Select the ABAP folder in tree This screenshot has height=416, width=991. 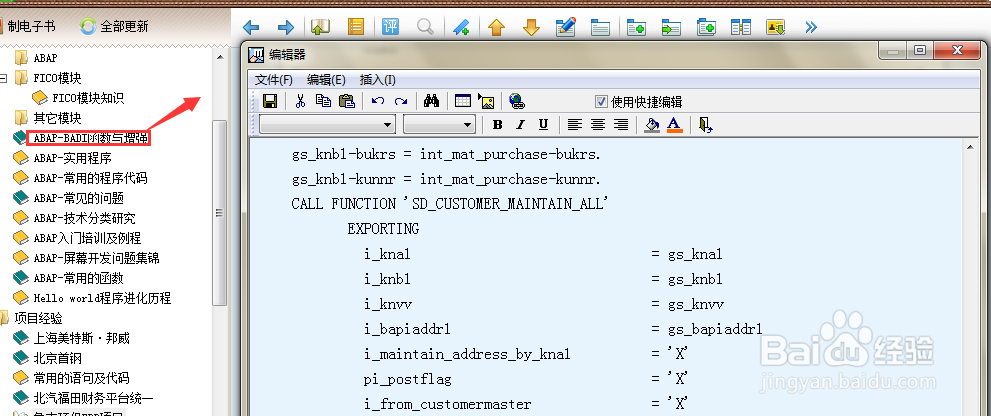click(45, 58)
